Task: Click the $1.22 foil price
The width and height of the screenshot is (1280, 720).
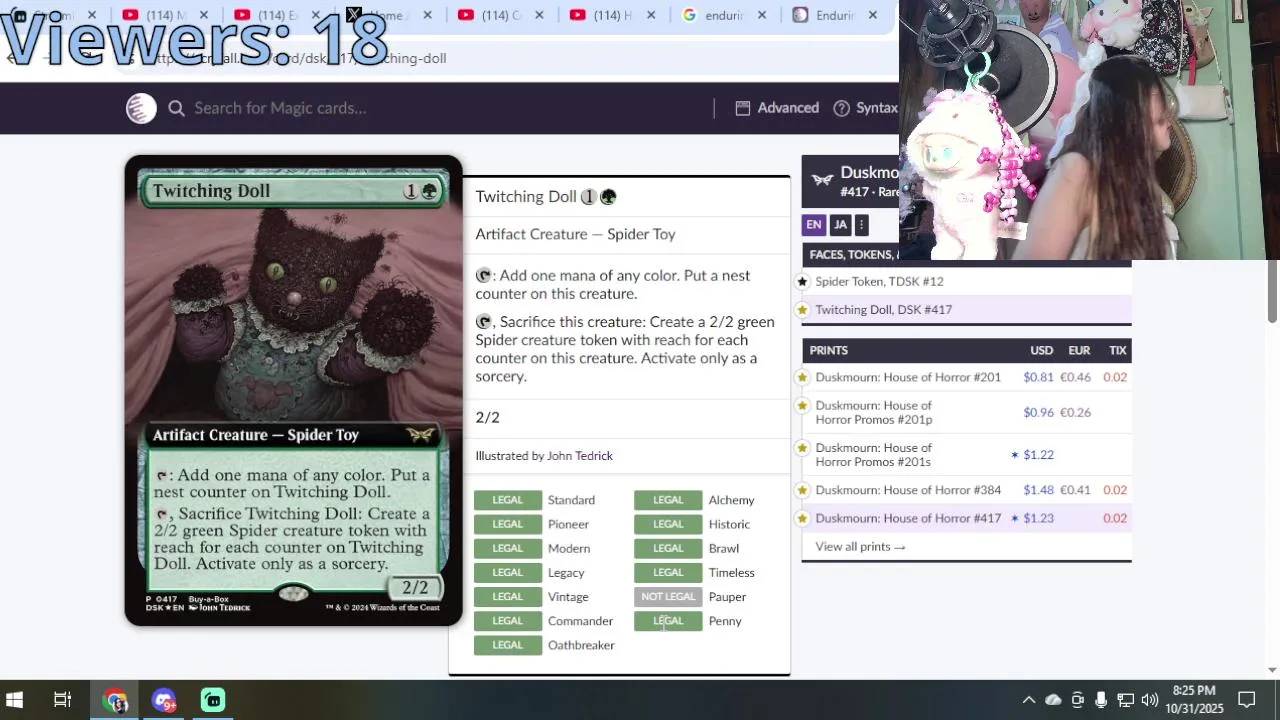Action: 1038,455
